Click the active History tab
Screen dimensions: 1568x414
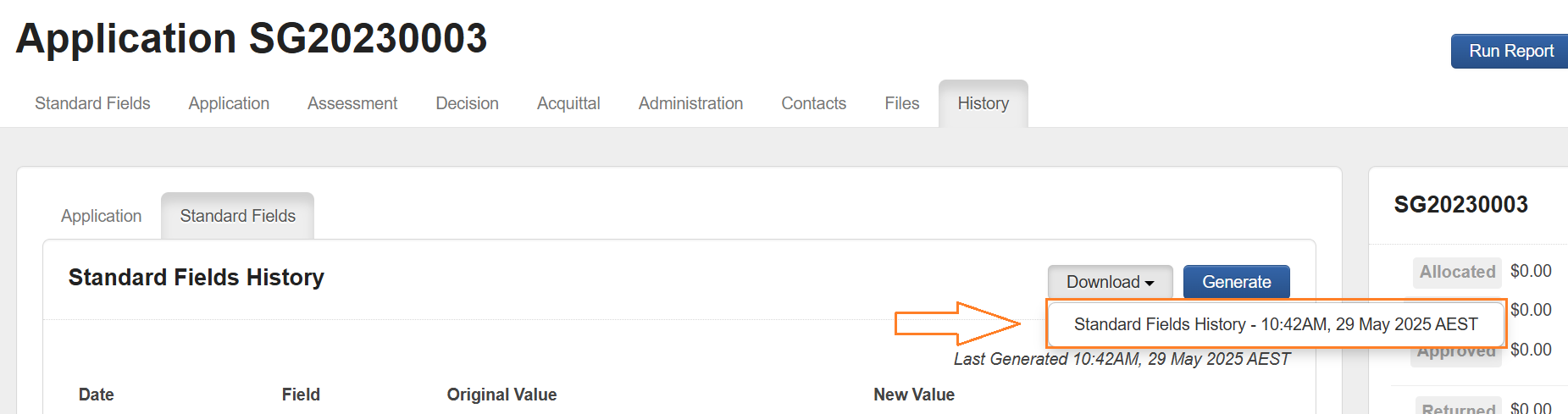pyautogui.click(x=983, y=103)
